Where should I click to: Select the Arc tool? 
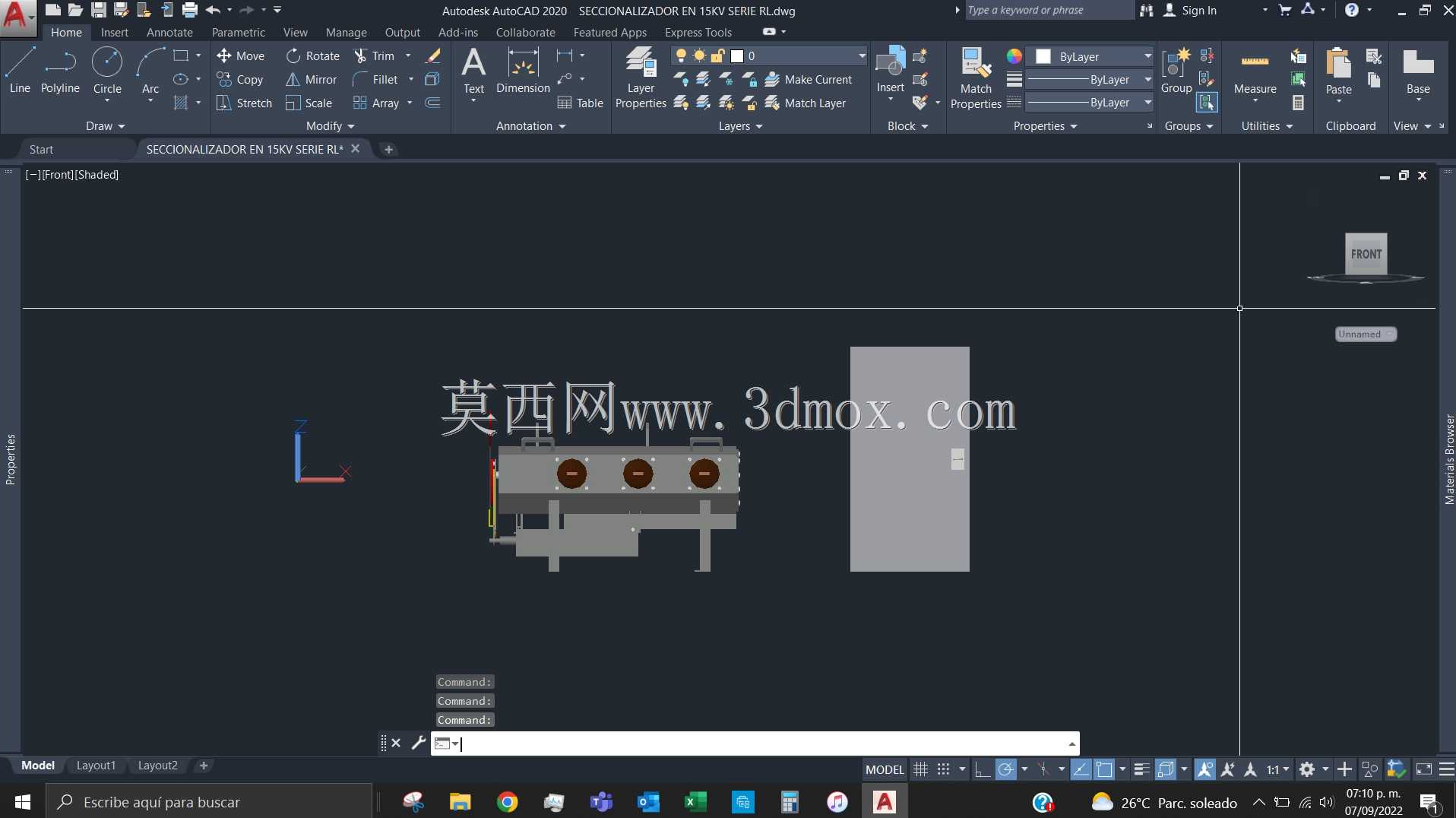150,71
